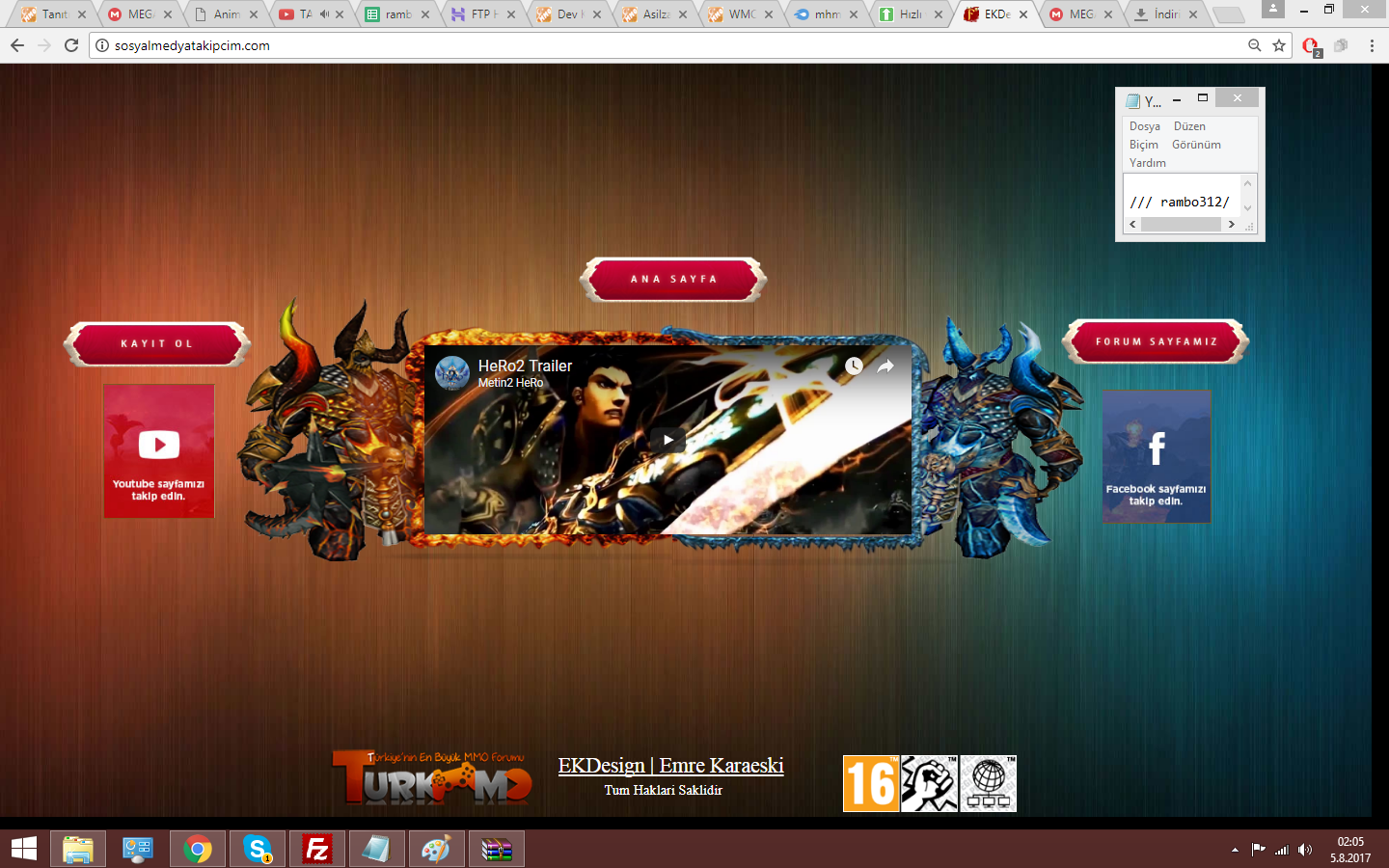1389x868 pixels.
Task: Open the Chrome profile button in title bar
Action: coord(1273,9)
